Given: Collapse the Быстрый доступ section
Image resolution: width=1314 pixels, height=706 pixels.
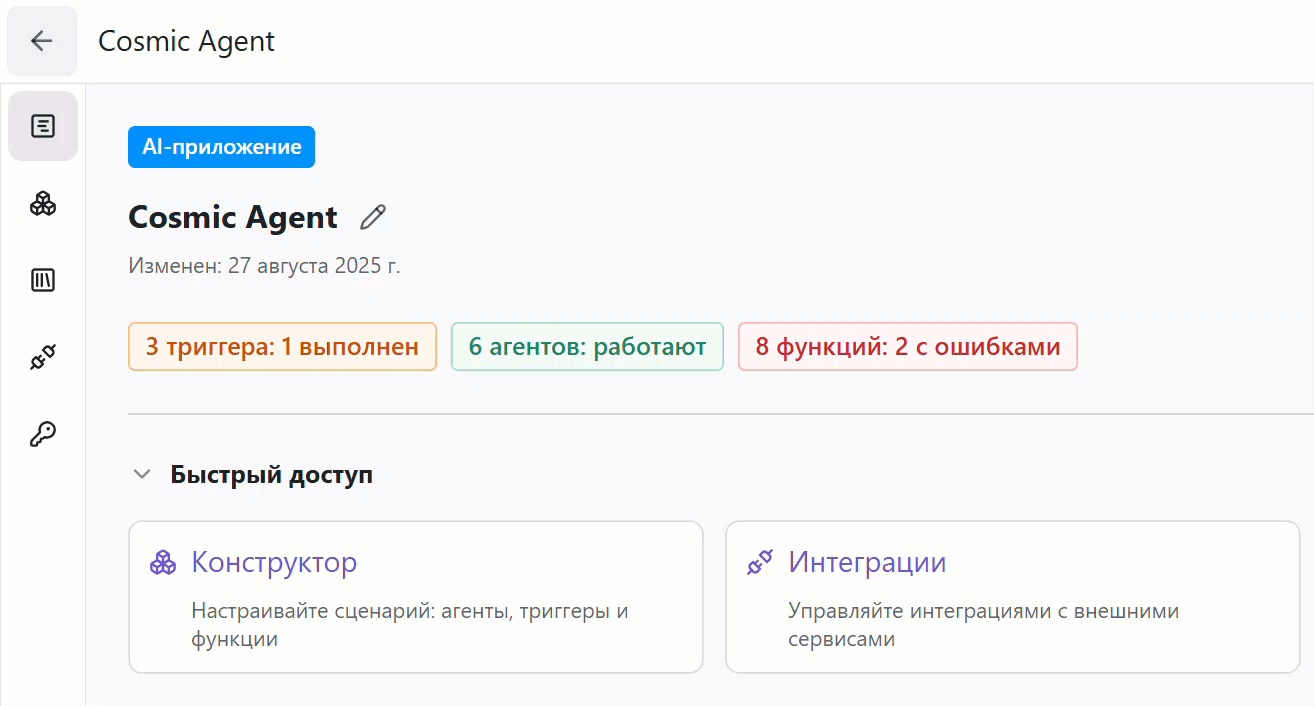Looking at the screenshot, I should pyautogui.click(x=141, y=474).
